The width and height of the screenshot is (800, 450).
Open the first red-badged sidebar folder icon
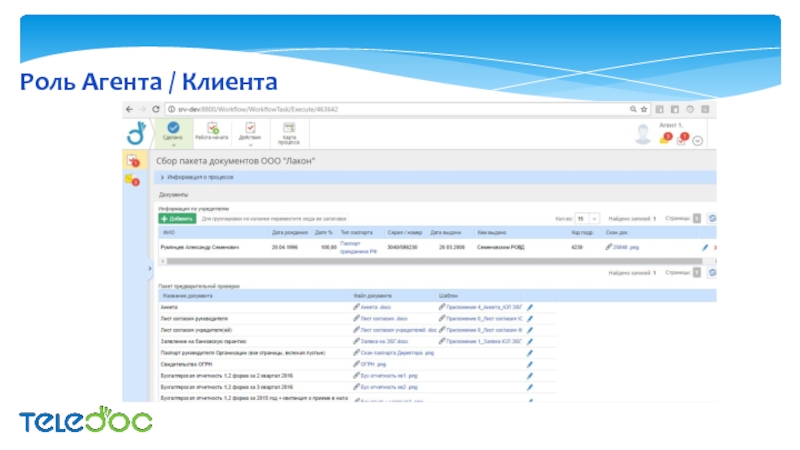coord(132,160)
